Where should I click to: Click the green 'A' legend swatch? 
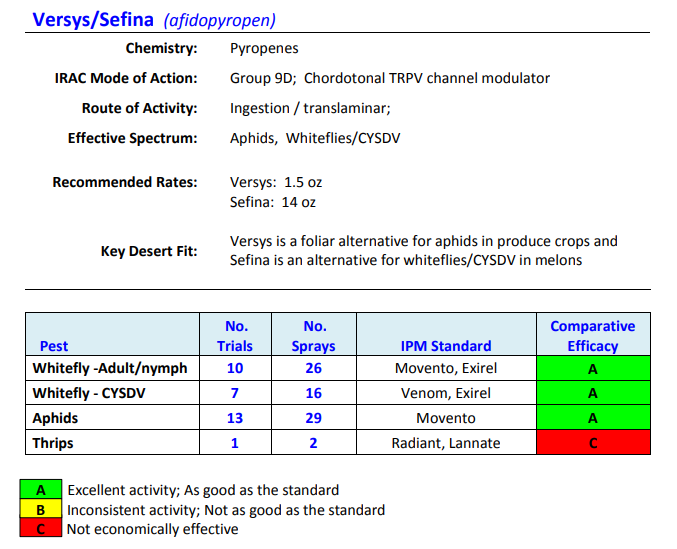pos(41,489)
